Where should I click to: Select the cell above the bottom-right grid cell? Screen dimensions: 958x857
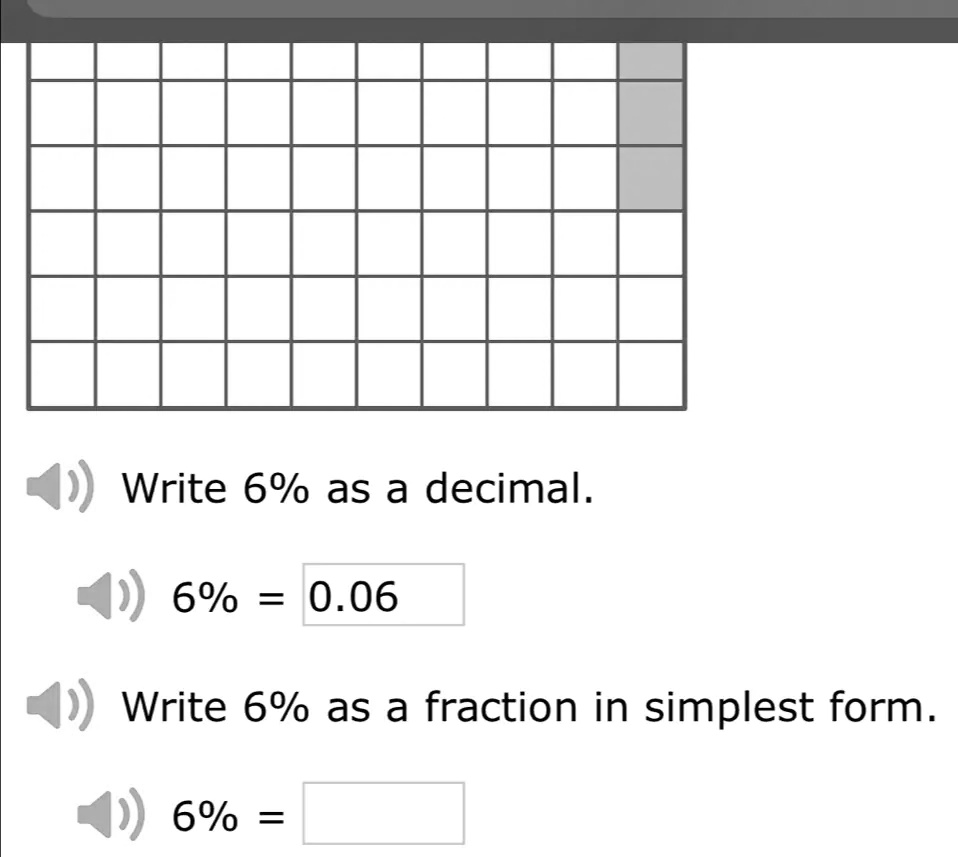pos(651,308)
